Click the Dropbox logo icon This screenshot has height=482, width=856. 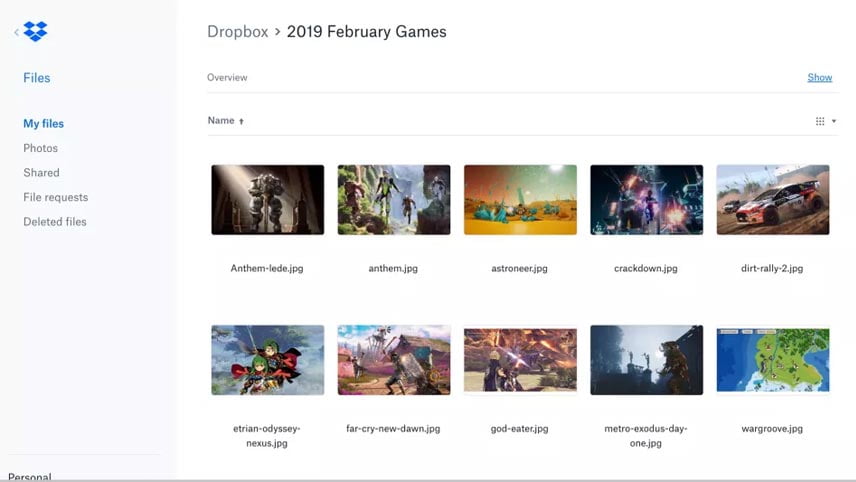pos(35,31)
